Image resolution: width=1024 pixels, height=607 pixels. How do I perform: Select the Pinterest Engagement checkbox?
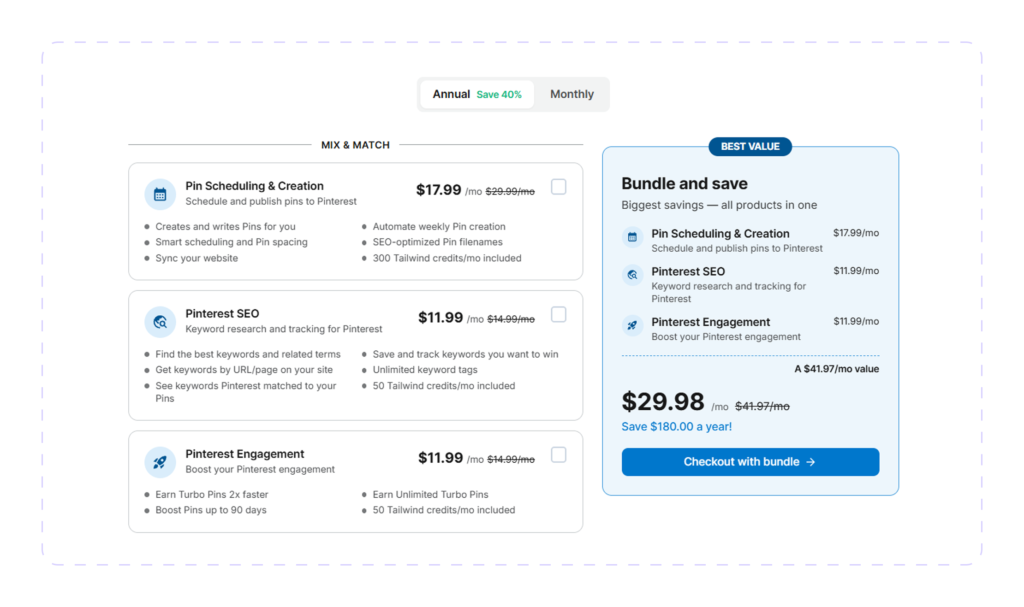(558, 455)
